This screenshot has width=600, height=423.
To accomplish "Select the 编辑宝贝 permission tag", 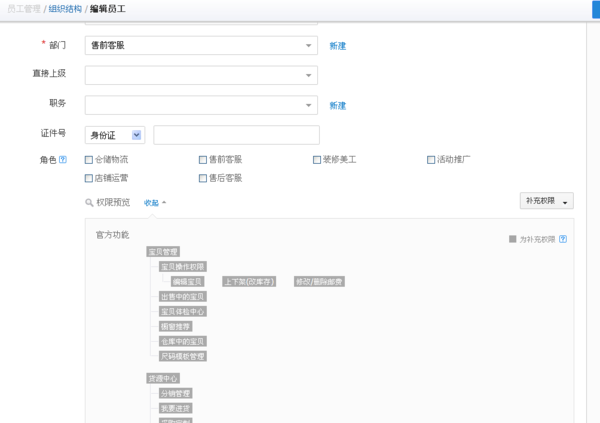I will (x=187, y=282).
